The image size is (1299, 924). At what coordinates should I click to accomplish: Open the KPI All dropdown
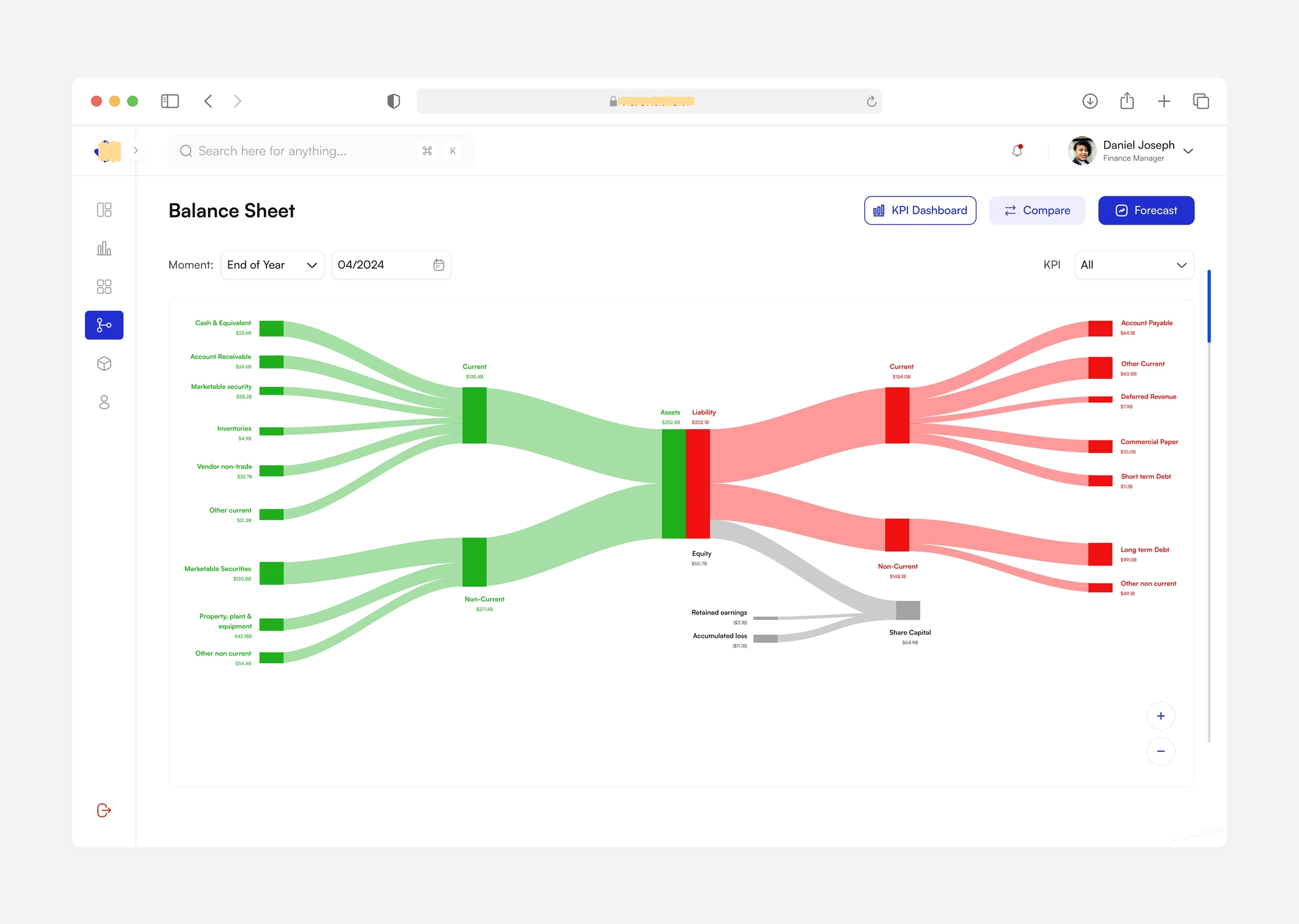(1133, 265)
